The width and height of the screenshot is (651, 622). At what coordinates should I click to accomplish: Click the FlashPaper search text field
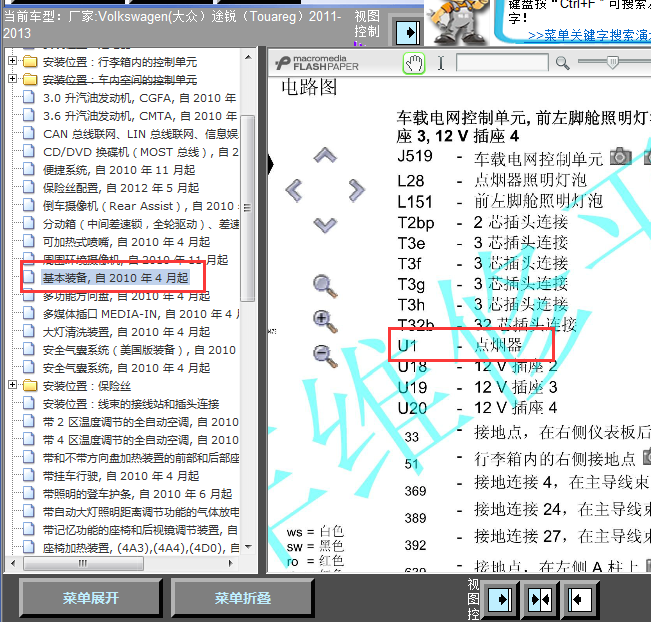point(502,63)
